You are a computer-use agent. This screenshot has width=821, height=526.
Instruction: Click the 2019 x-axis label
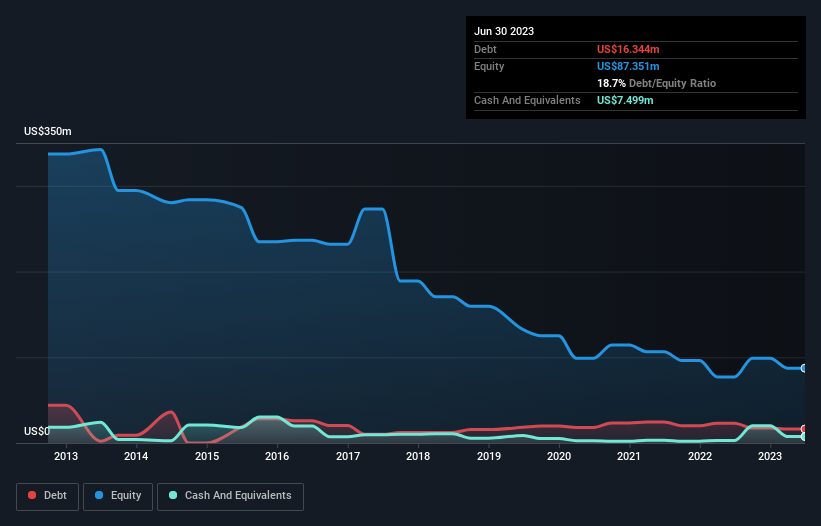(x=489, y=456)
